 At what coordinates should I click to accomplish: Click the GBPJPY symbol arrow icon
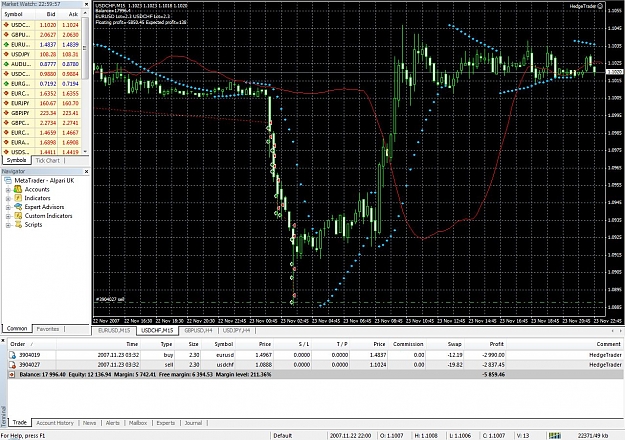(x=6, y=113)
